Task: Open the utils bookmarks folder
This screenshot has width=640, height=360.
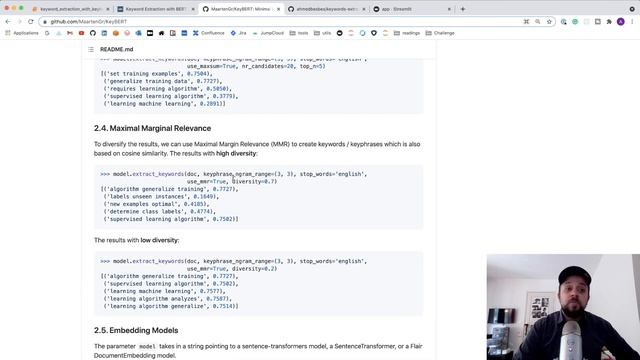Action: pos(322,33)
